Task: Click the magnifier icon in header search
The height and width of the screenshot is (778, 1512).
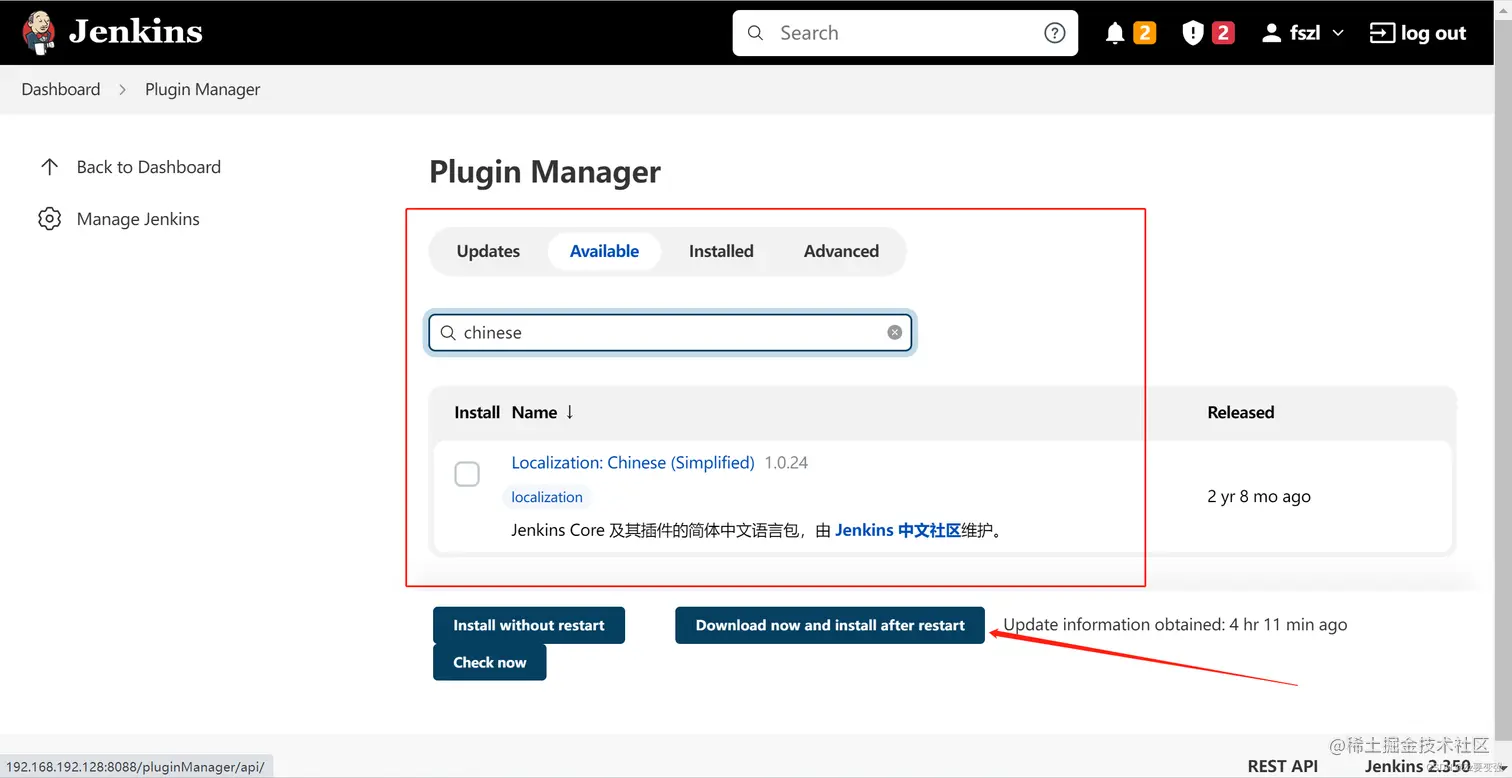Action: [755, 33]
